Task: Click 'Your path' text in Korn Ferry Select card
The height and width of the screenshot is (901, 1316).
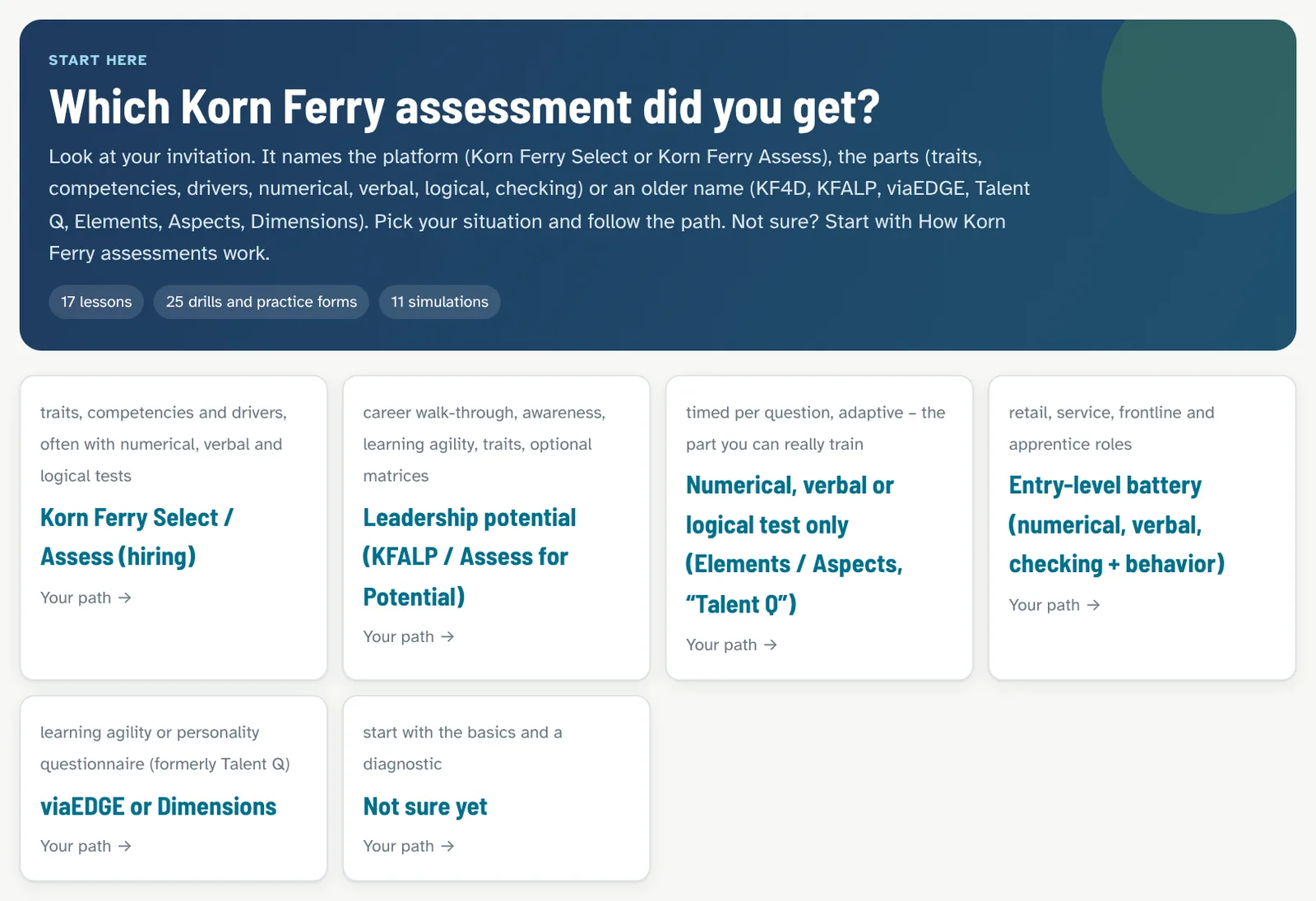Action: [x=76, y=598]
